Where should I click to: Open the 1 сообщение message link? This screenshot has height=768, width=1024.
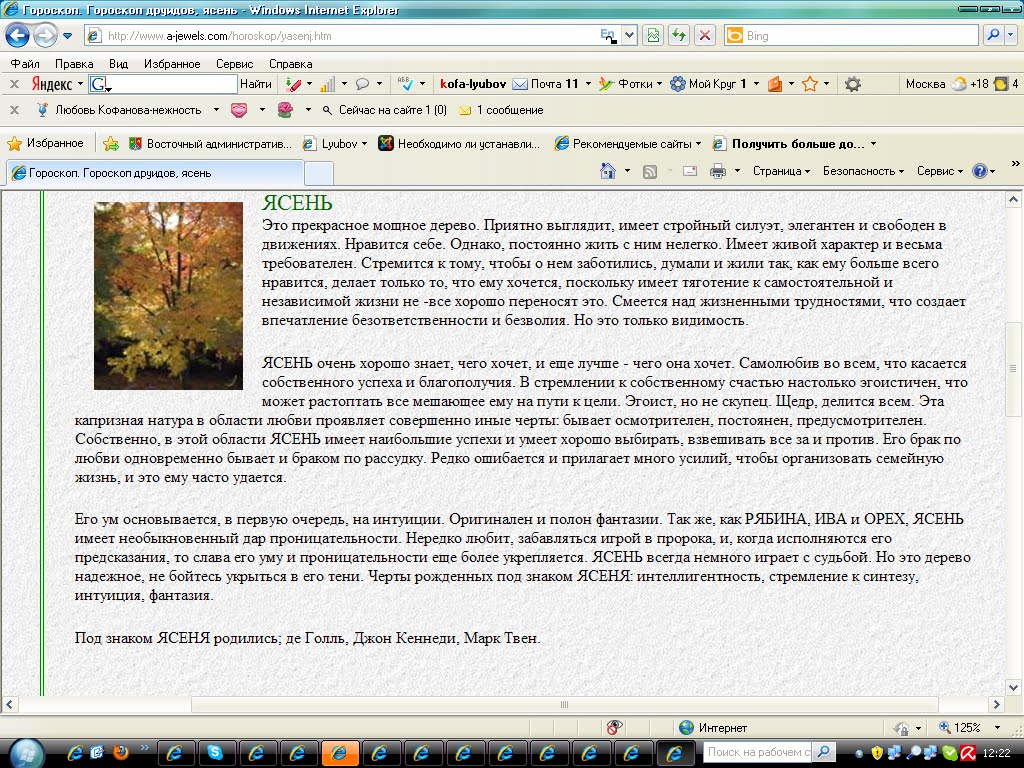(502, 110)
